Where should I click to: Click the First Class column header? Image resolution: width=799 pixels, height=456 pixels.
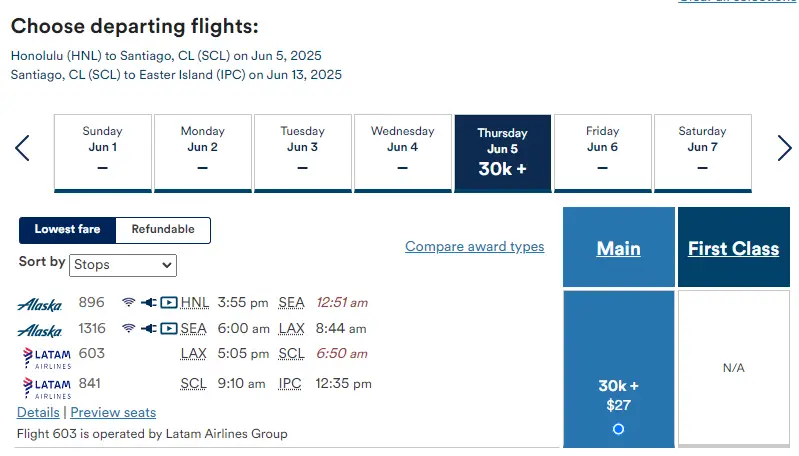(733, 249)
